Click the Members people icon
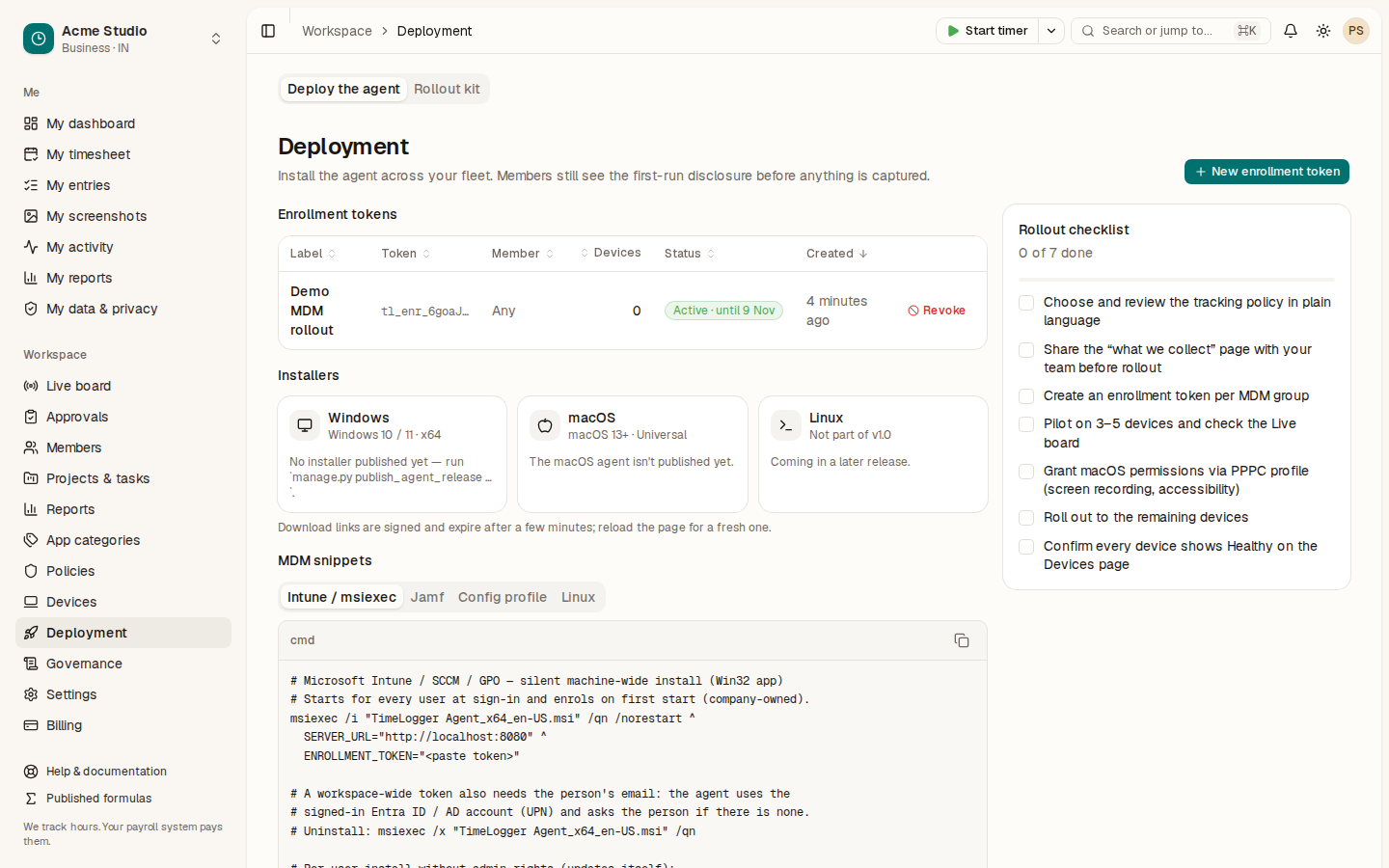The height and width of the screenshot is (868, 1389). (x=31, y=448)
